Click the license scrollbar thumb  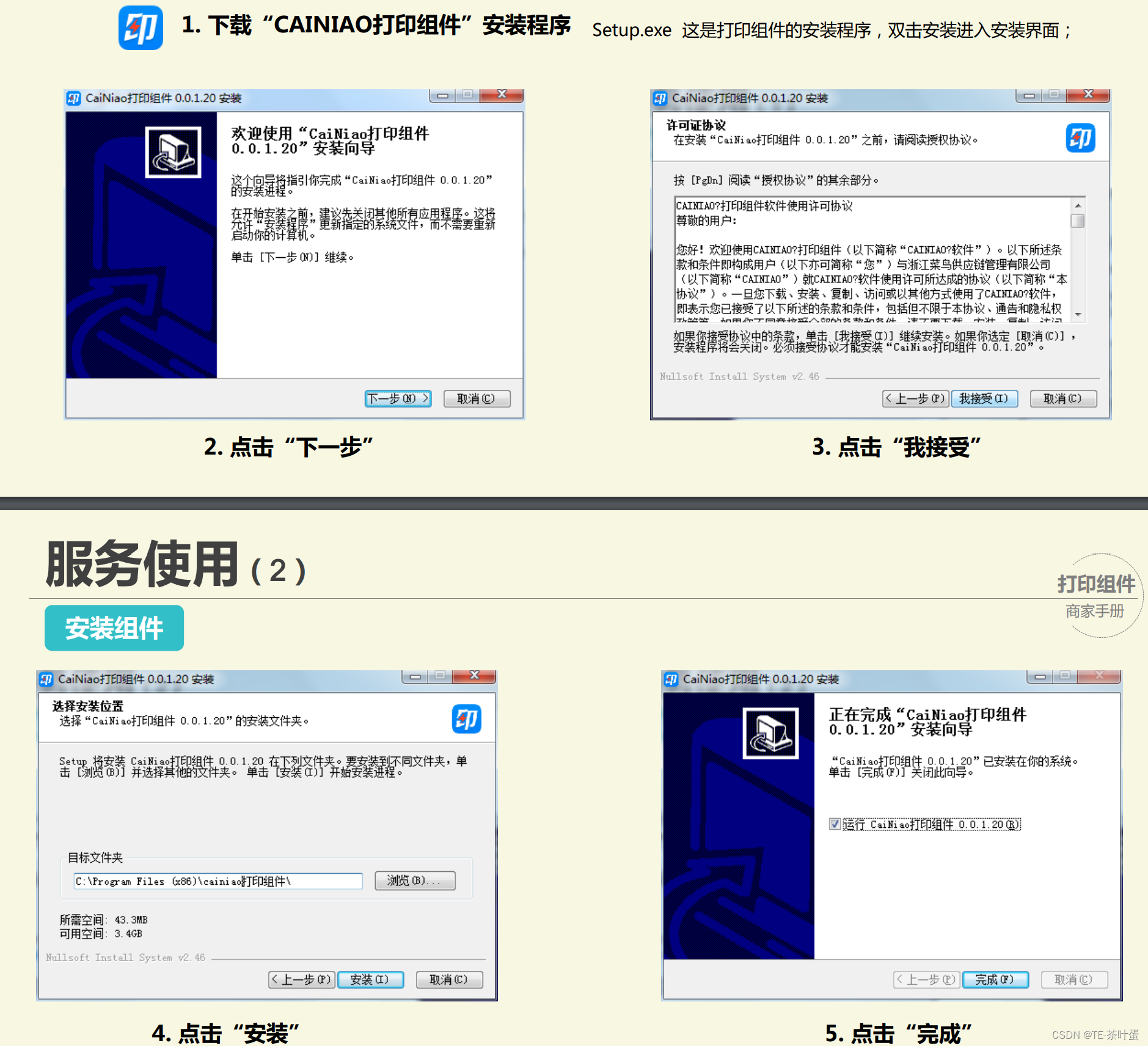pos(1078,221)
